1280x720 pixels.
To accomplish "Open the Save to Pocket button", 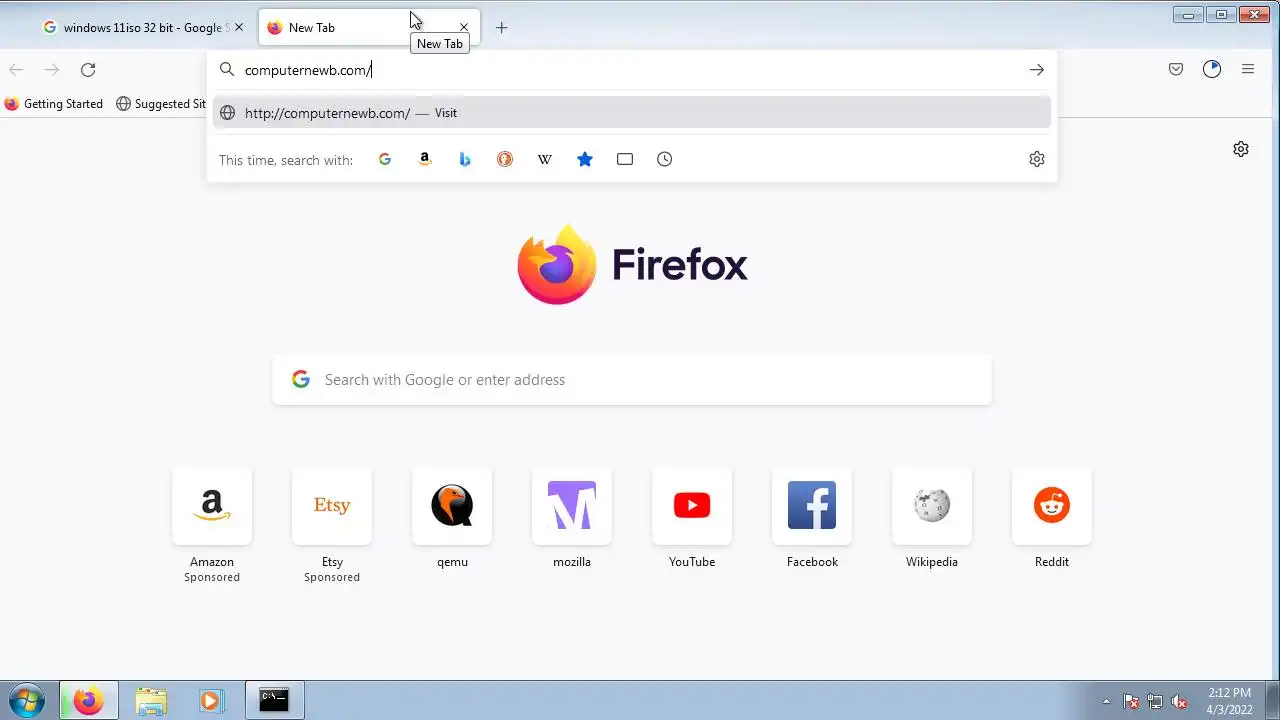I will point(1176,69).
